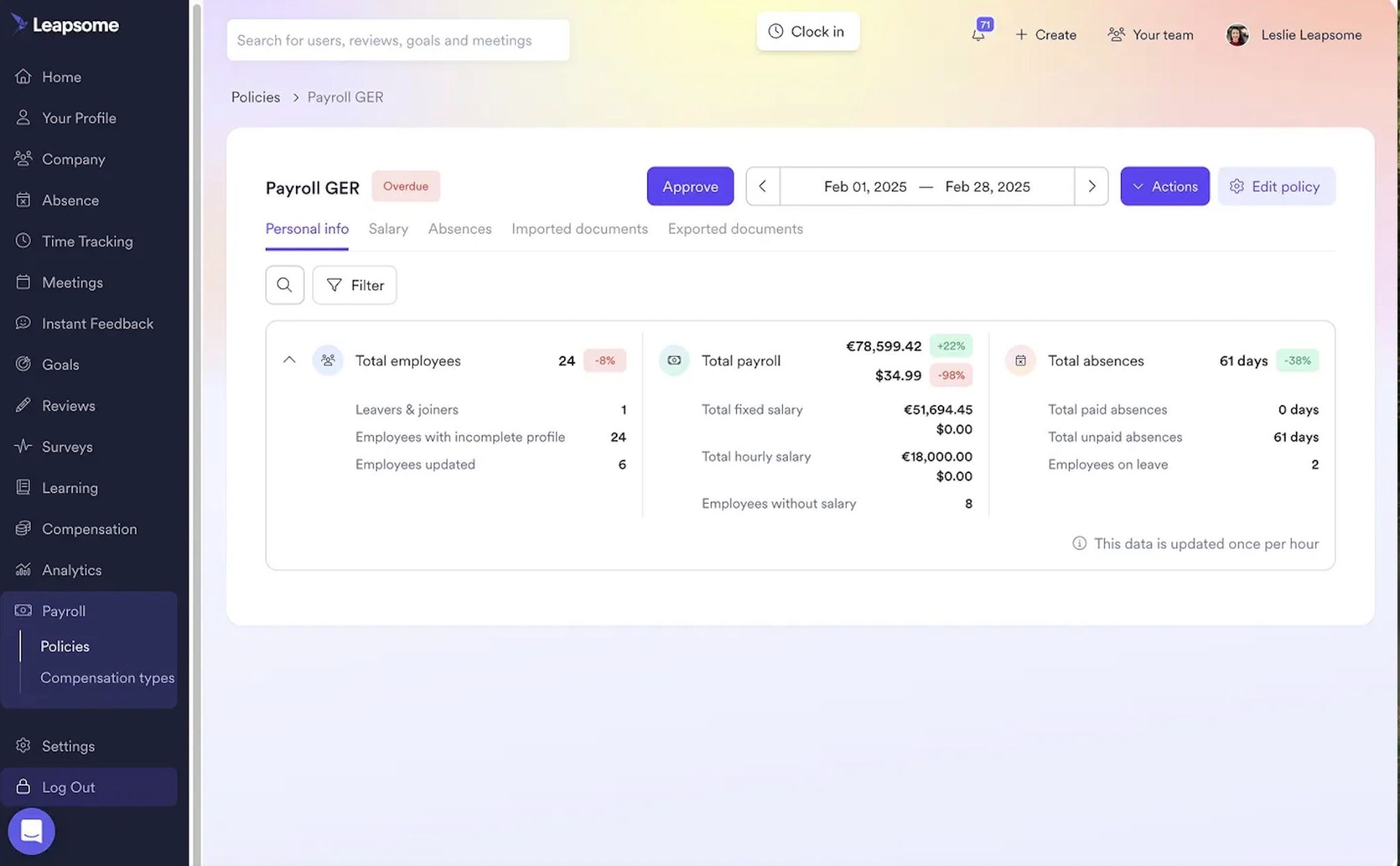Click the Total fixed salary label
1400x866 pixels.
752,409
